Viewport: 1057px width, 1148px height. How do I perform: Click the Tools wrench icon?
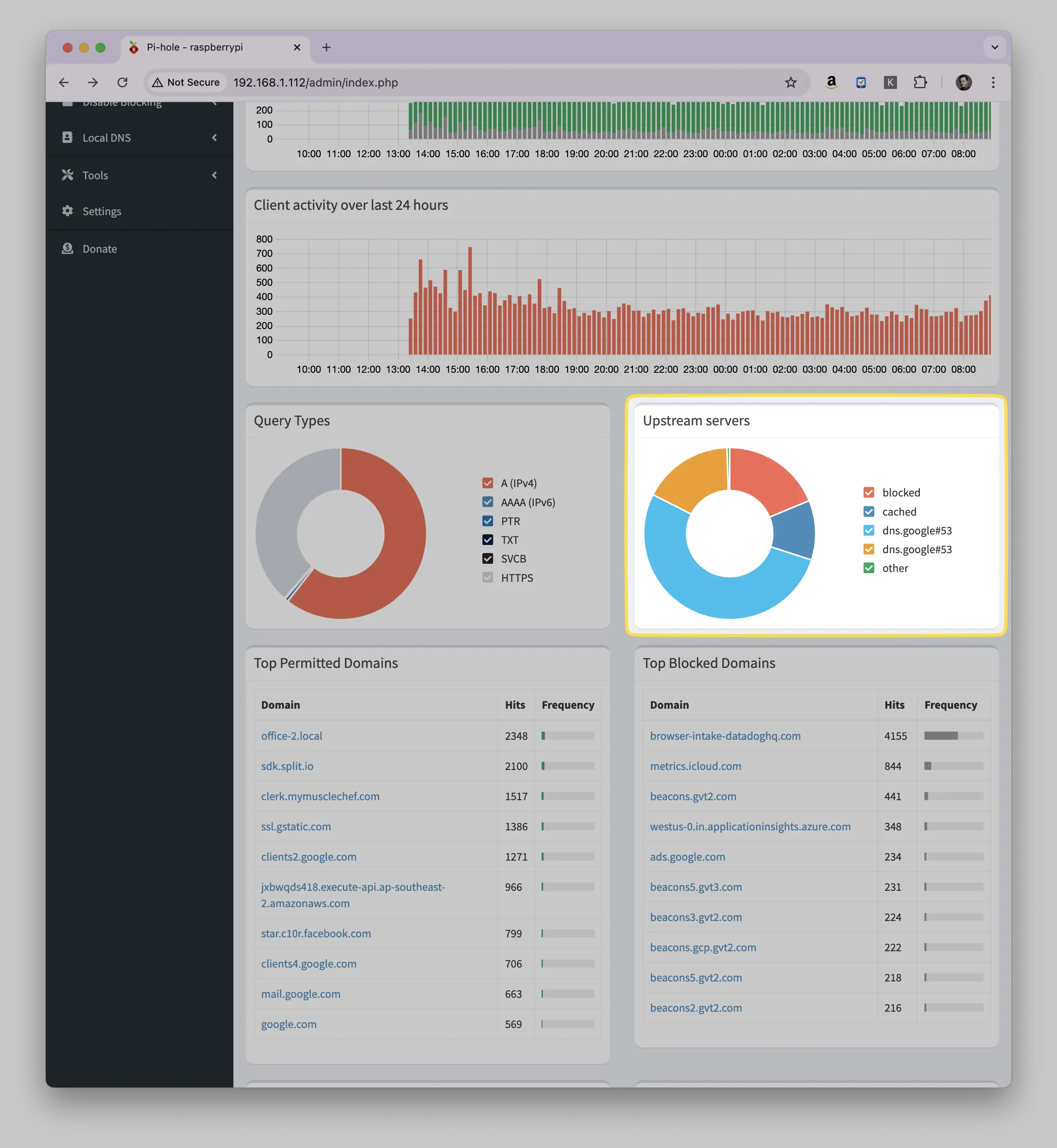[67, 175]
